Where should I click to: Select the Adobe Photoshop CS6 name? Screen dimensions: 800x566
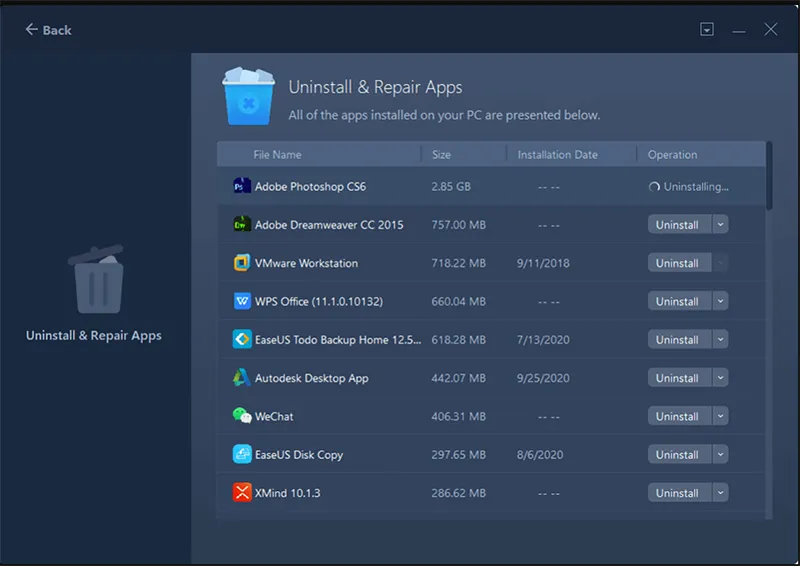[310, 187]
